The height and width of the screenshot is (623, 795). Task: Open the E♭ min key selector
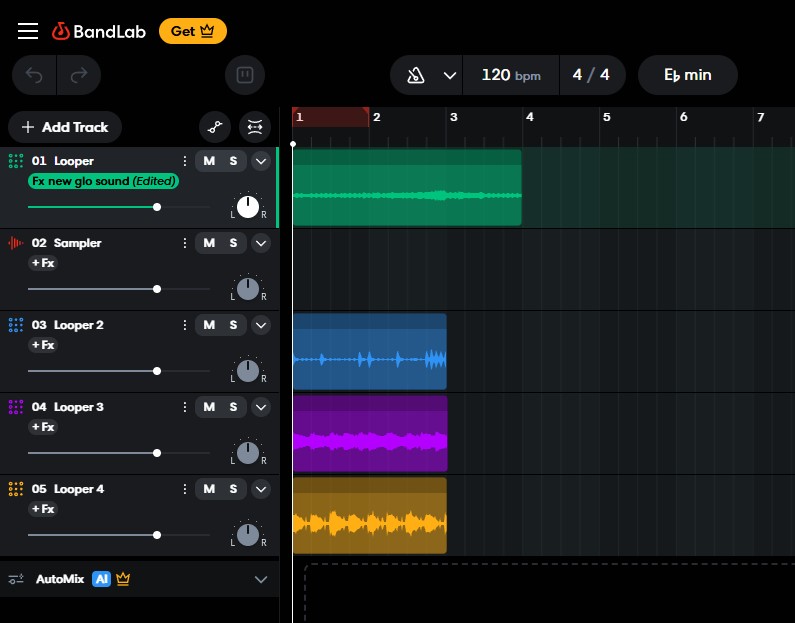point(688,75)
